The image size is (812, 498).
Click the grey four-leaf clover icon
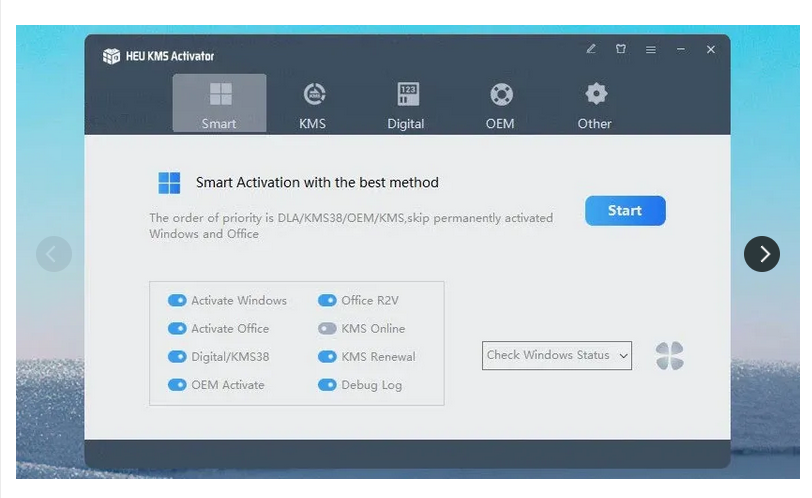[670, 356]
